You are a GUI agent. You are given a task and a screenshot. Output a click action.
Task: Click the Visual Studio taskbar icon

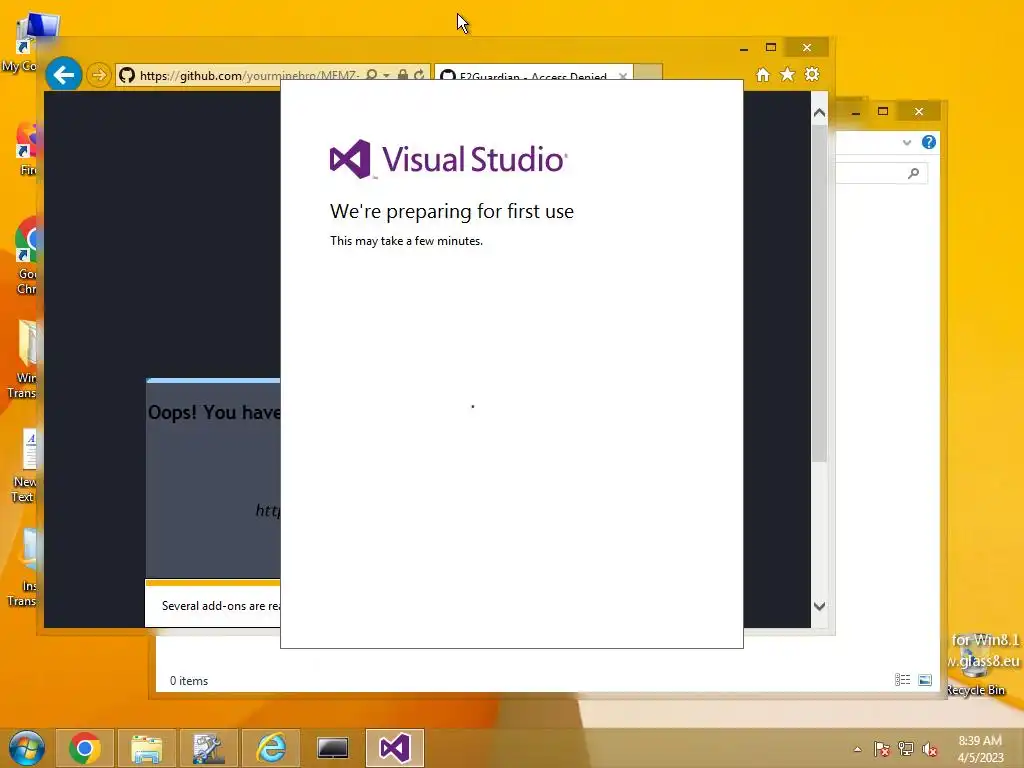[x=394, y=748]
